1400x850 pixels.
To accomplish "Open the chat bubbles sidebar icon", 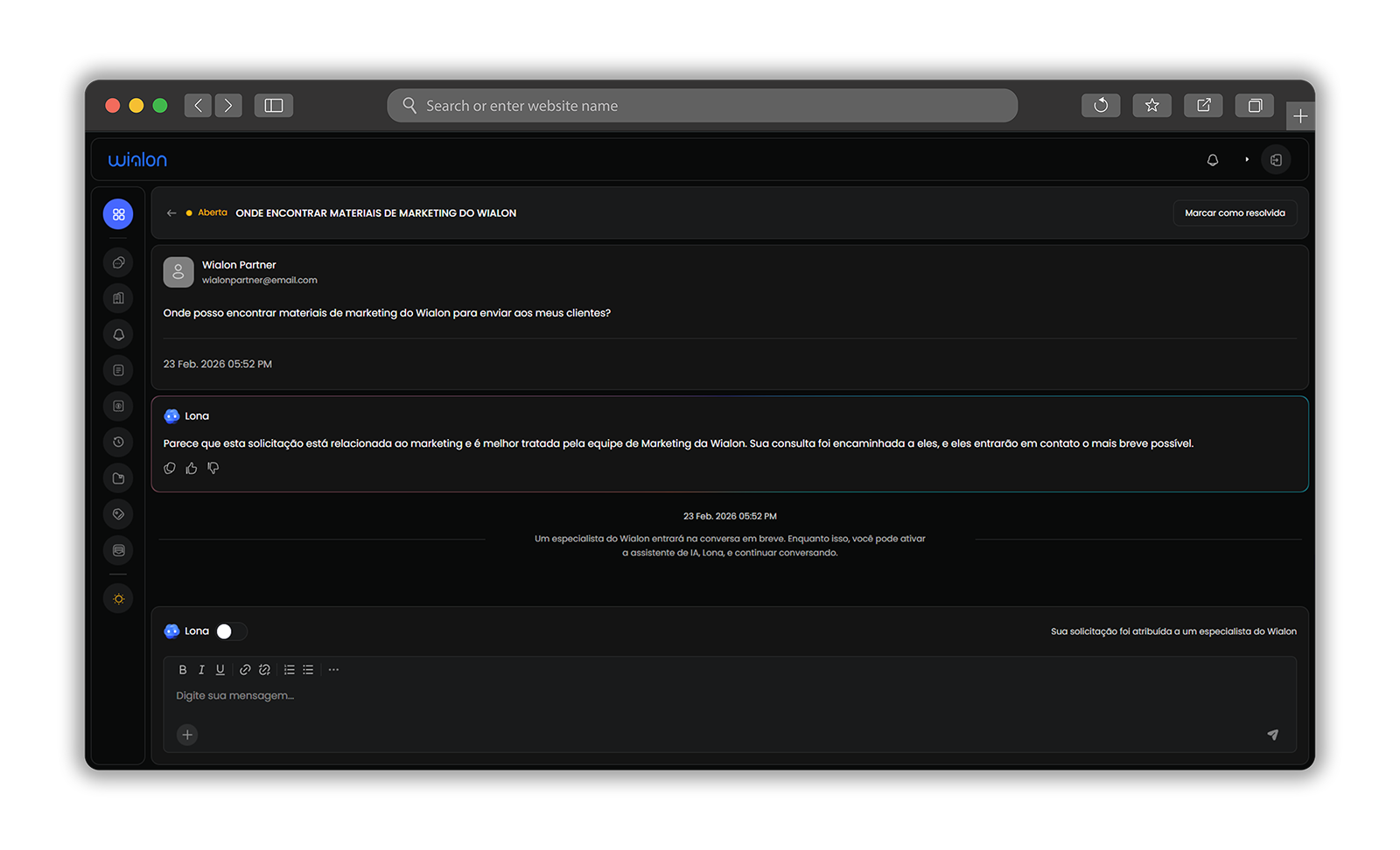I will [x=118, y=262].
